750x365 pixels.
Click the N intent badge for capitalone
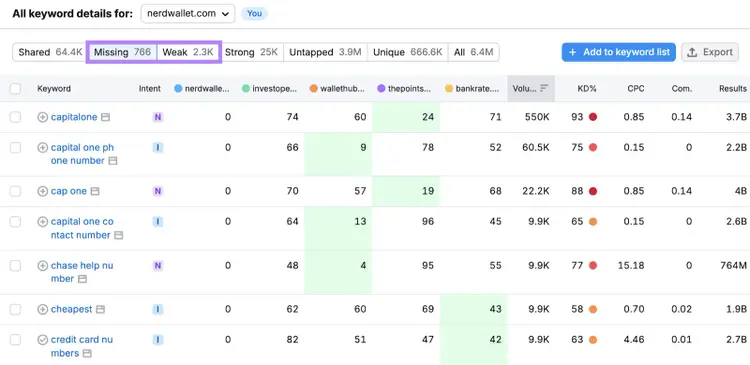(x=158, y=117)
